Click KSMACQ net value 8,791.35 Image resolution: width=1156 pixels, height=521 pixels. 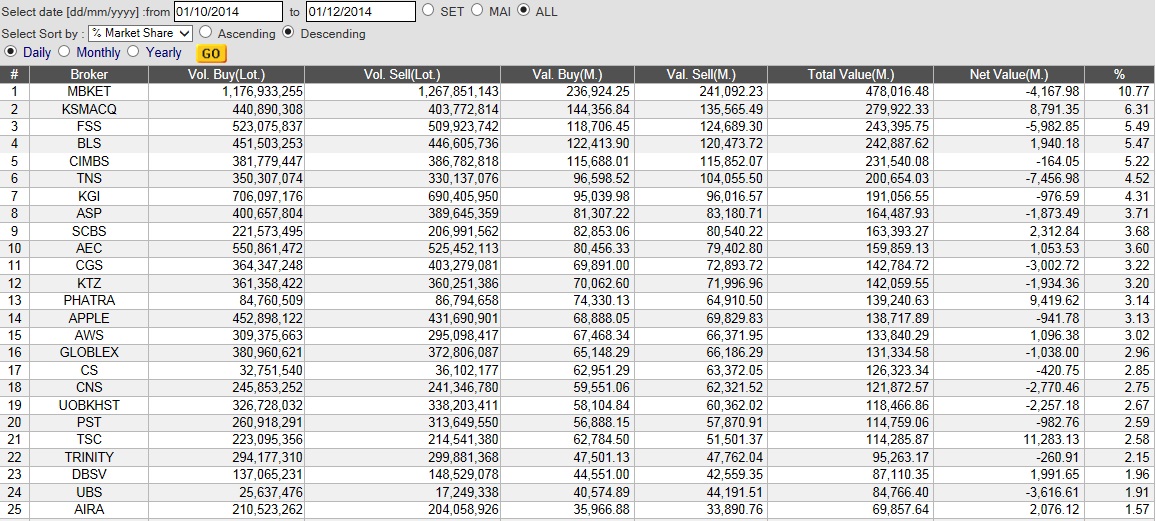pos(1052,109)
